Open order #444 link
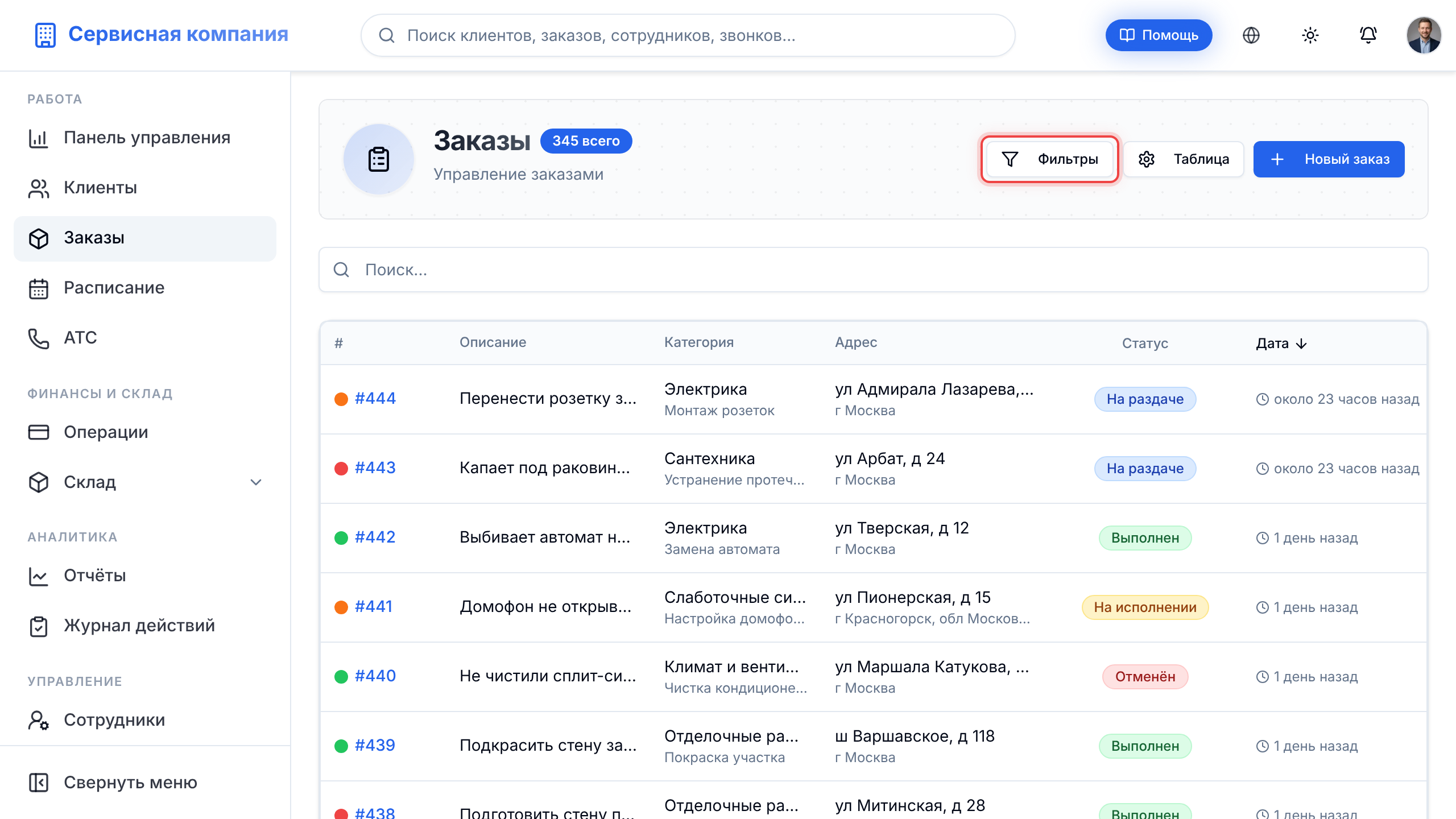Viewport: 1456px width, 819px height. [x=375, y=399]
